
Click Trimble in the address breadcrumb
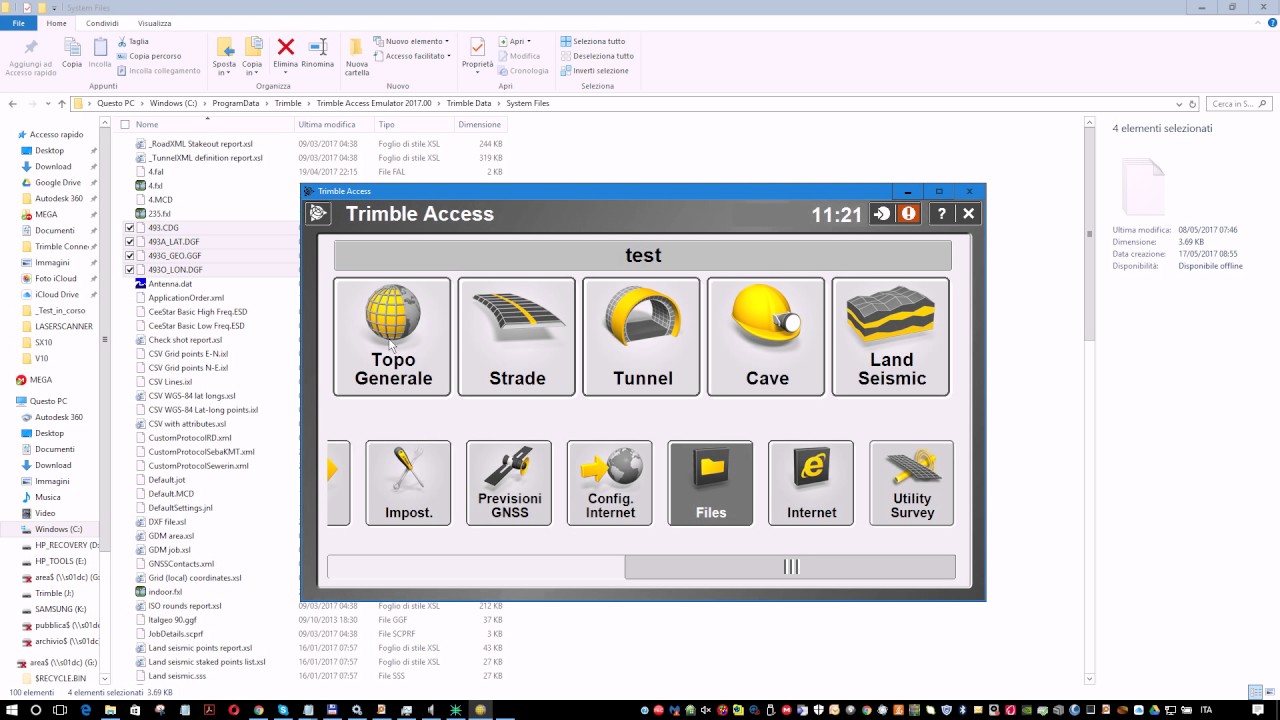click(x=288, y=104)
